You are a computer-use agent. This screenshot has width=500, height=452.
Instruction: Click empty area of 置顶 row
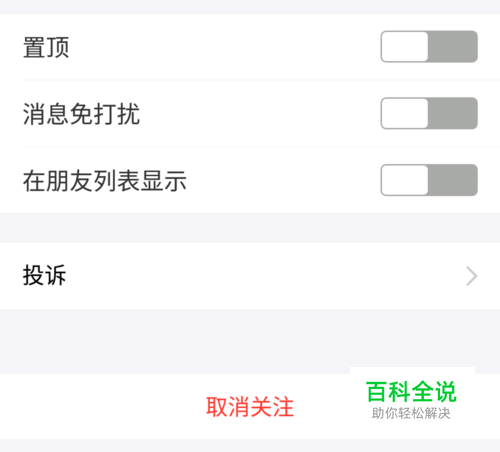(223, 47)
